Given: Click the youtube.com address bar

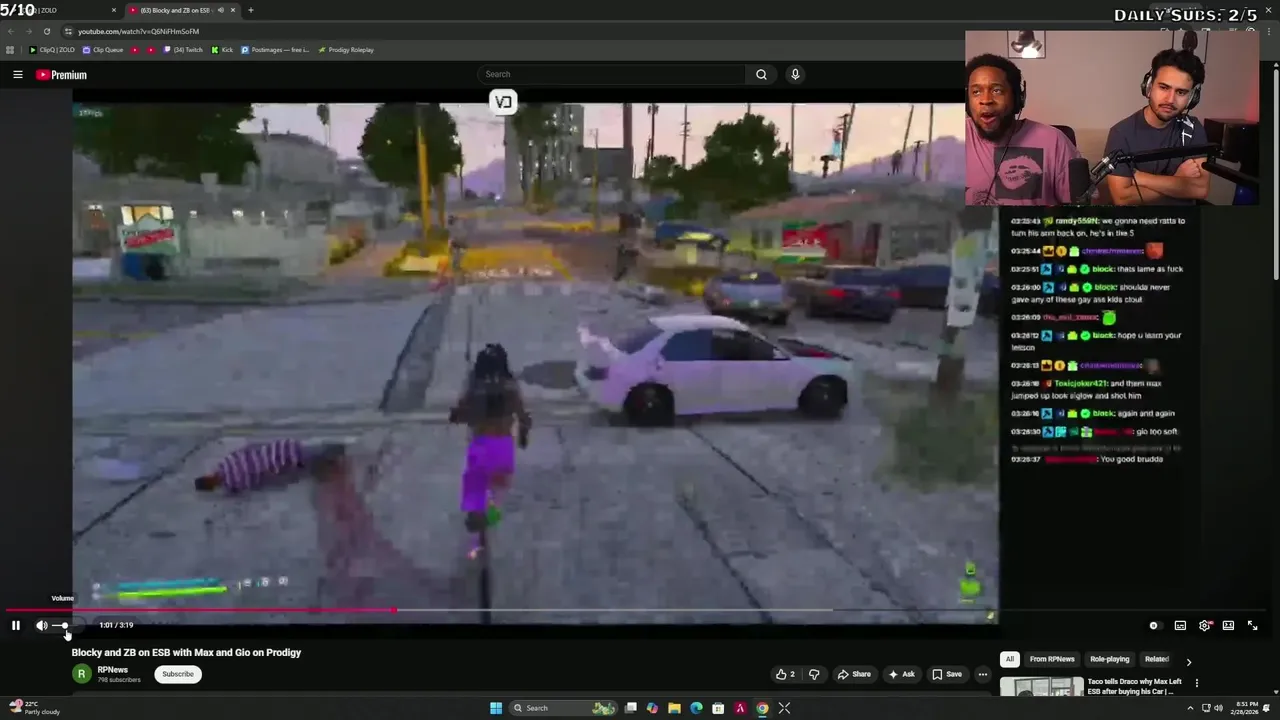Looking at the screenshot, I should pyautogui.click(x=138, y=31).
